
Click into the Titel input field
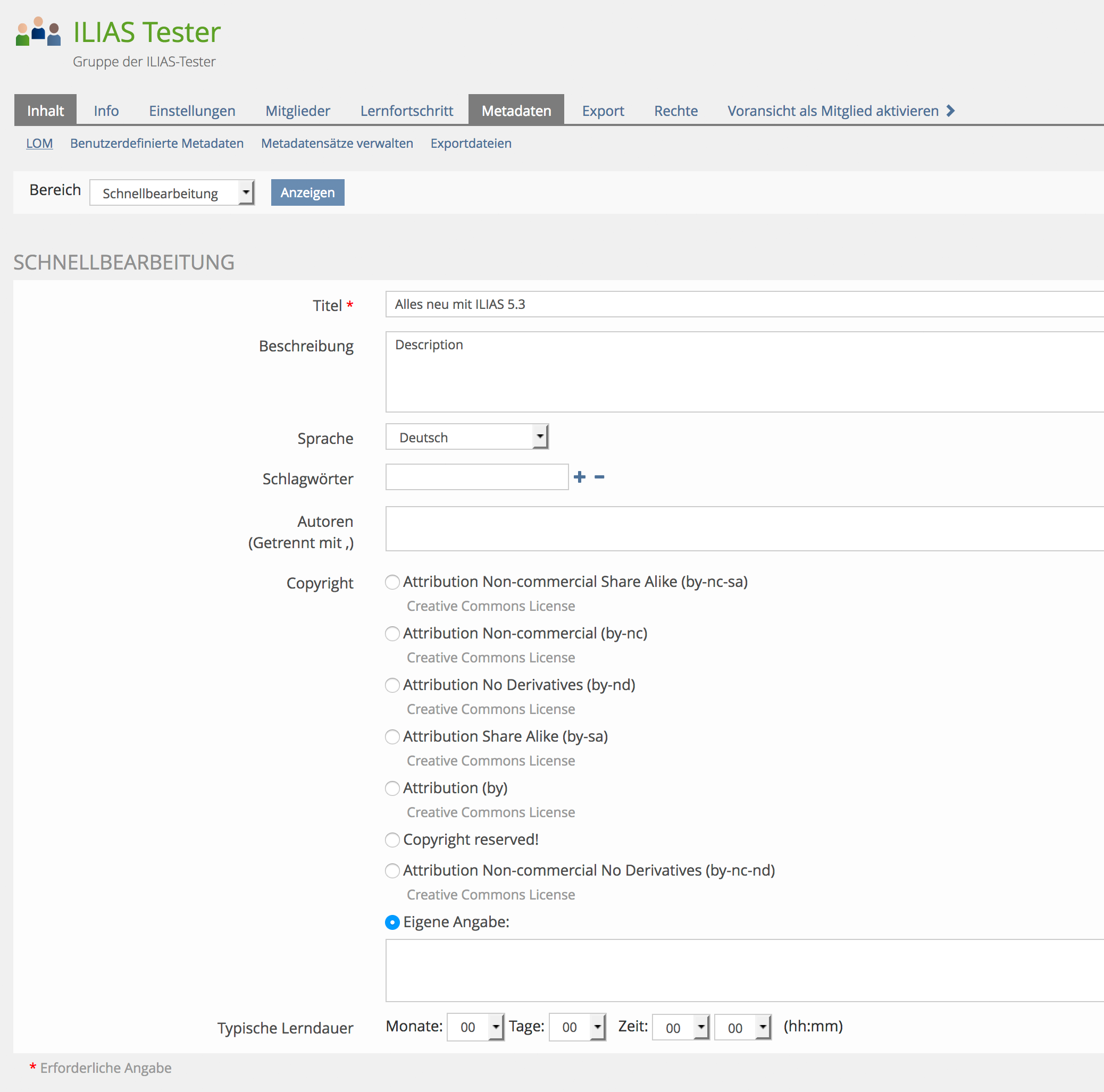[x=743, y=305]
